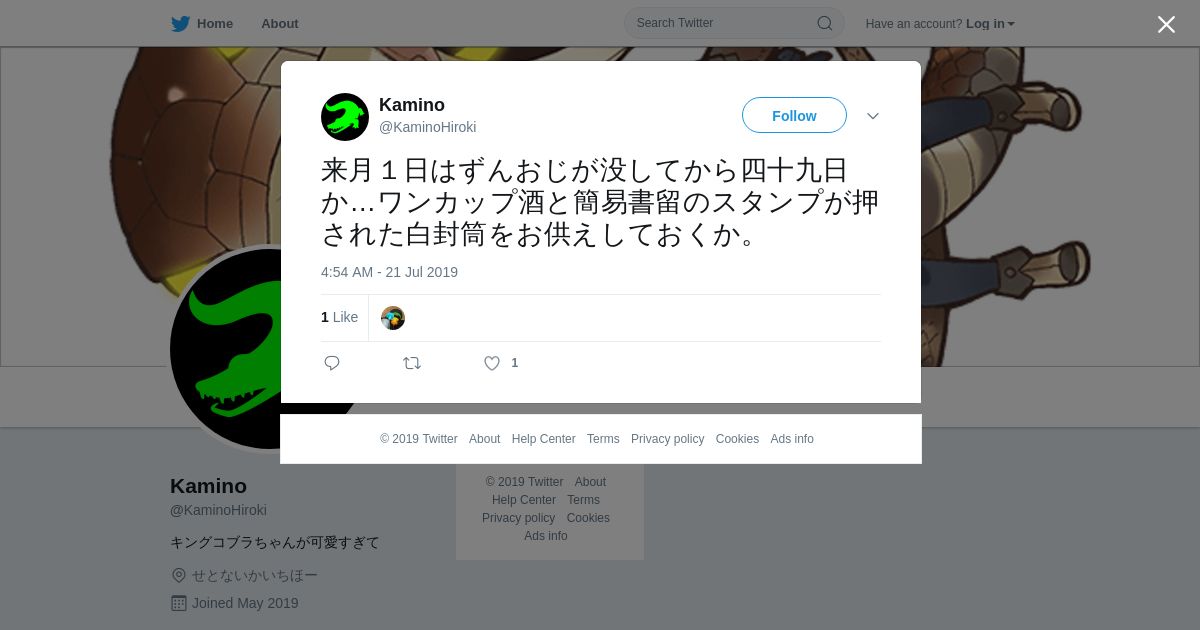The width and height of the screenshot is (1200, 630).
Task: Open the 1 Like list
Action: 339,317
